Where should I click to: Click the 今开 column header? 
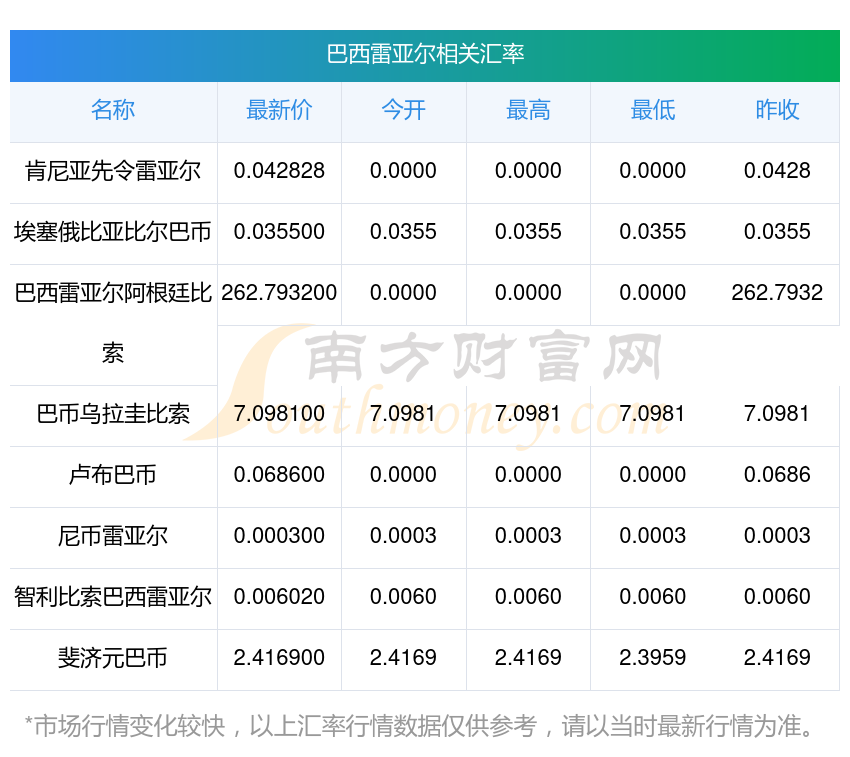tap(403, 110)
